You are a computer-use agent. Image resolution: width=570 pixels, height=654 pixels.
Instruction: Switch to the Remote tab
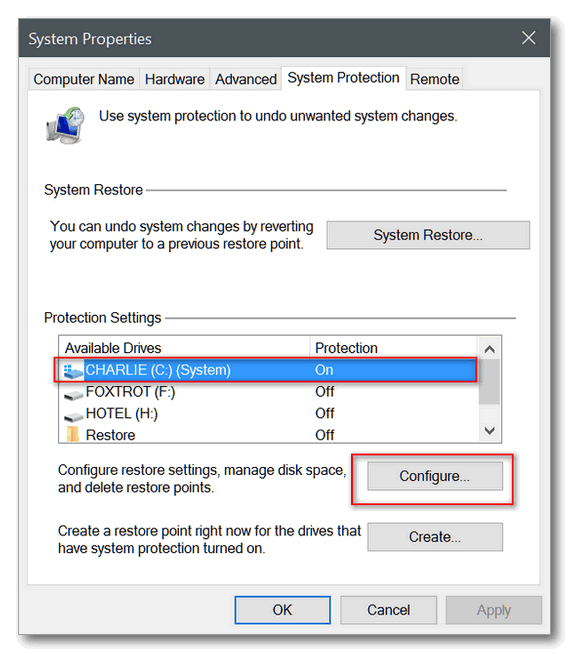(434, 79)
